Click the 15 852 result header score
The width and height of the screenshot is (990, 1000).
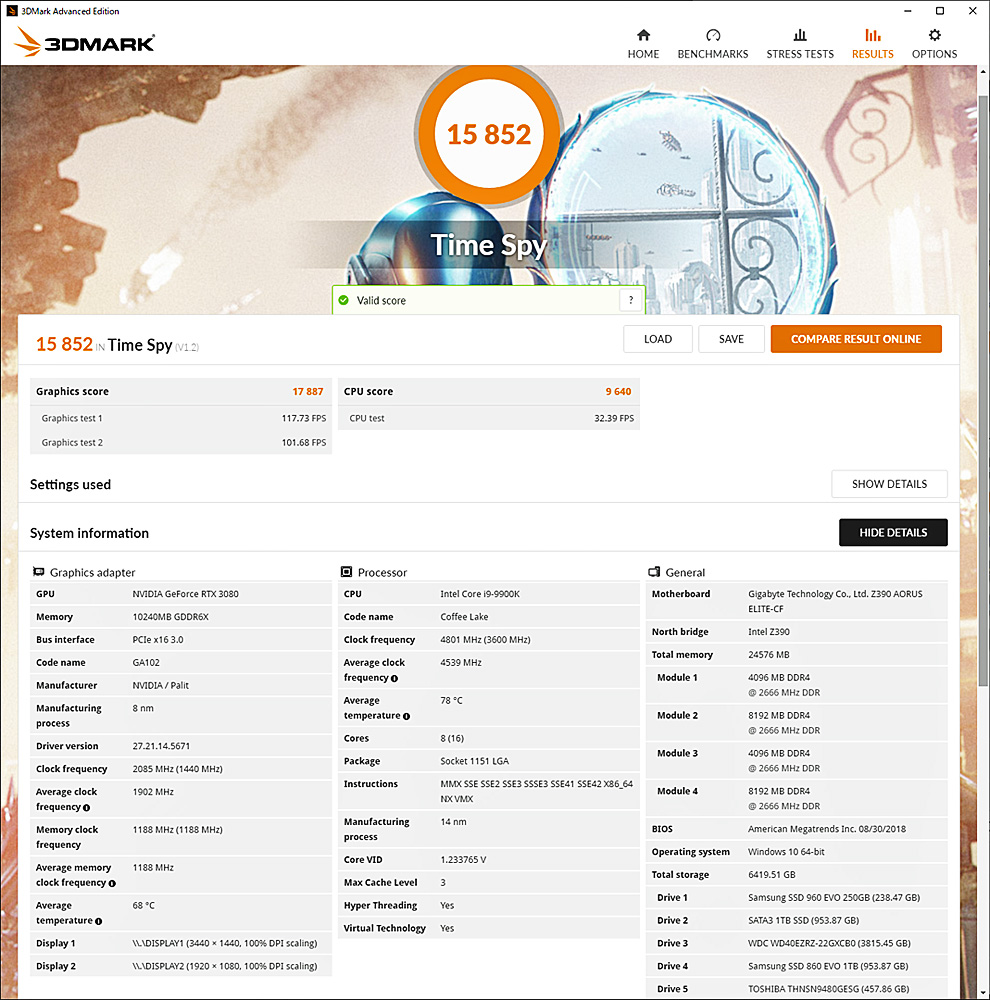(64, 344)
